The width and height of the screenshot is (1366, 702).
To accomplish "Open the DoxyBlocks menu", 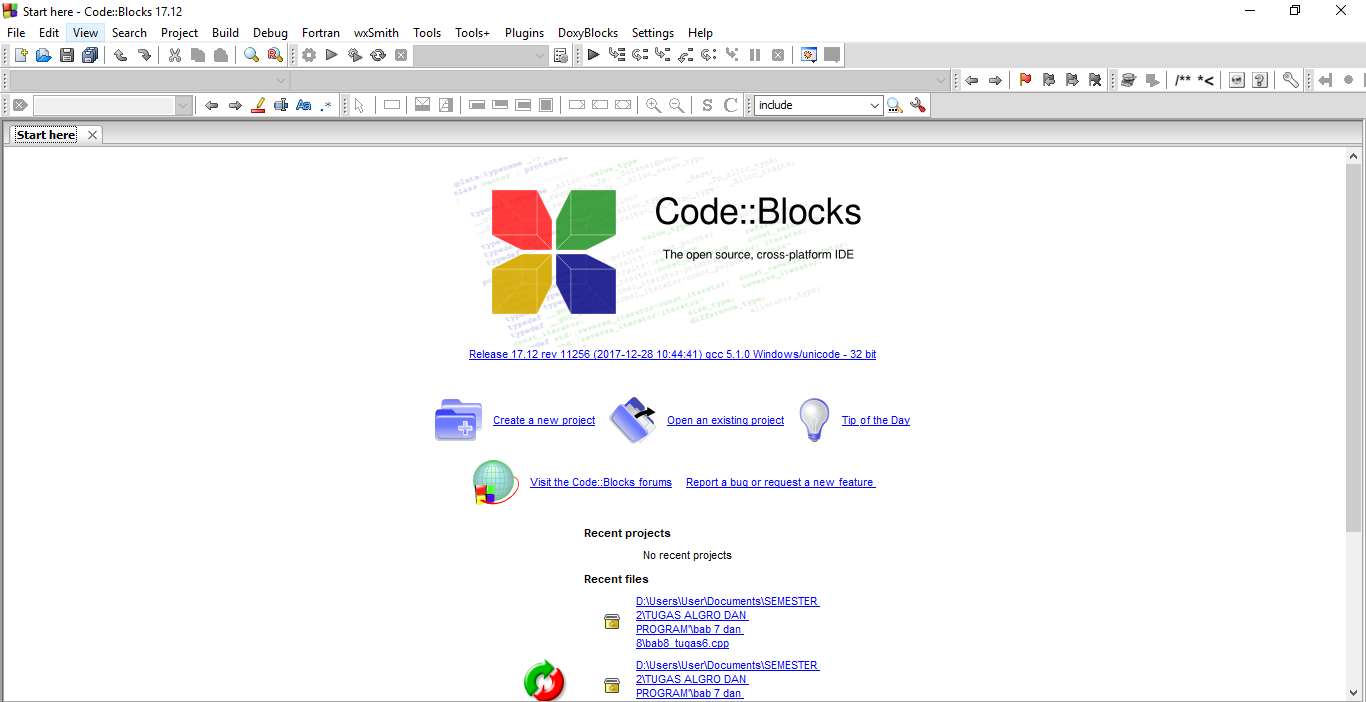I will coord(588,32).
